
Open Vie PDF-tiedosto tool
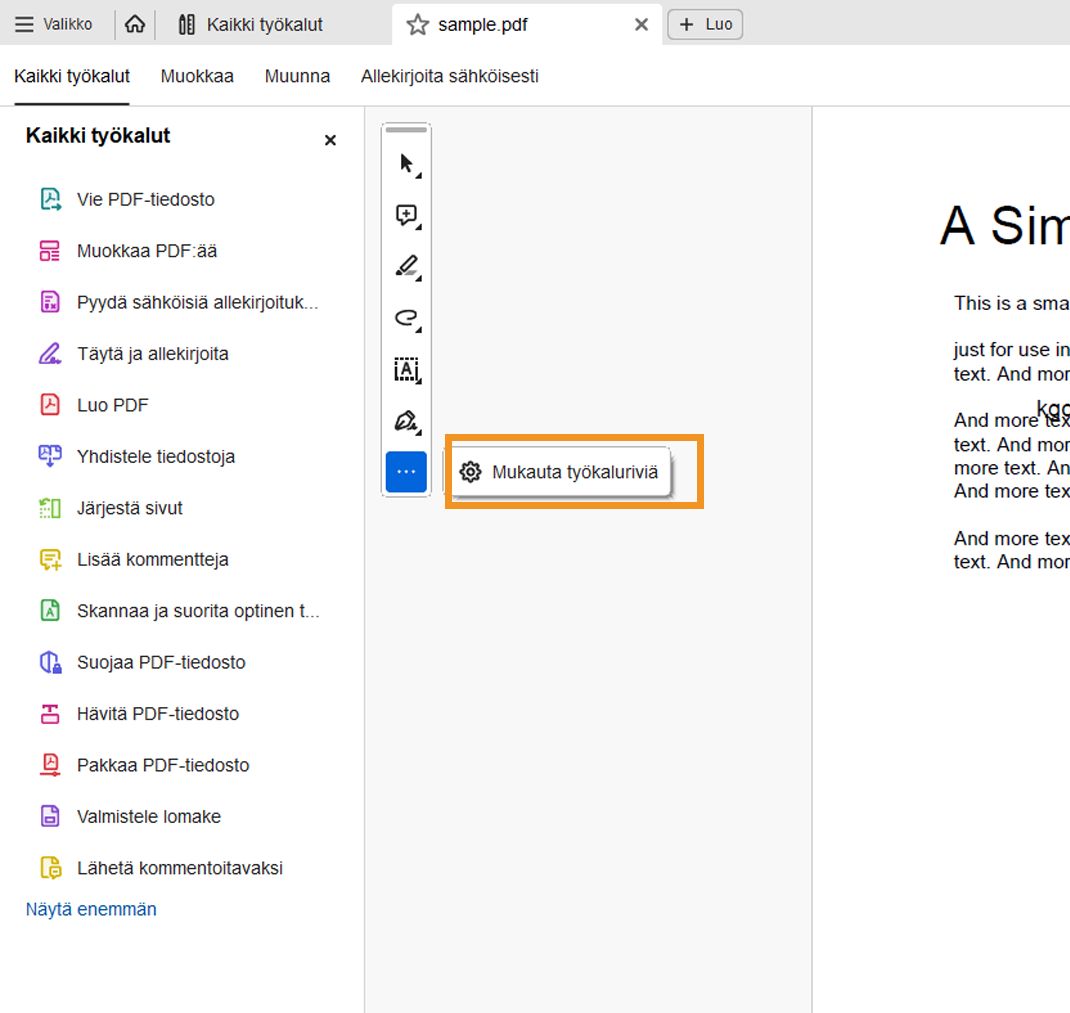[x=145, y=199]
